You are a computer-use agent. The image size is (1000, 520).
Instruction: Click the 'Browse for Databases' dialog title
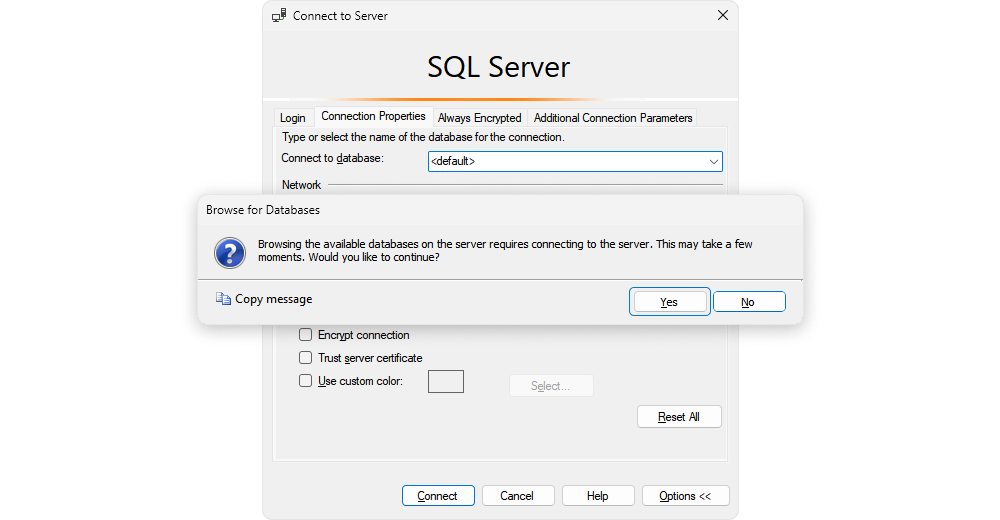point(263,210)
